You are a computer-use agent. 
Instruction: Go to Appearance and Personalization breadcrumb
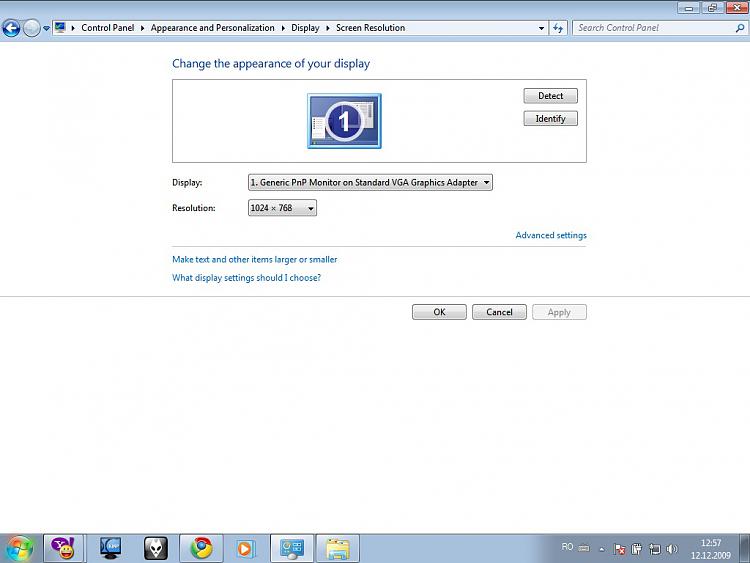pyautogui.click(x=212, y=28)
